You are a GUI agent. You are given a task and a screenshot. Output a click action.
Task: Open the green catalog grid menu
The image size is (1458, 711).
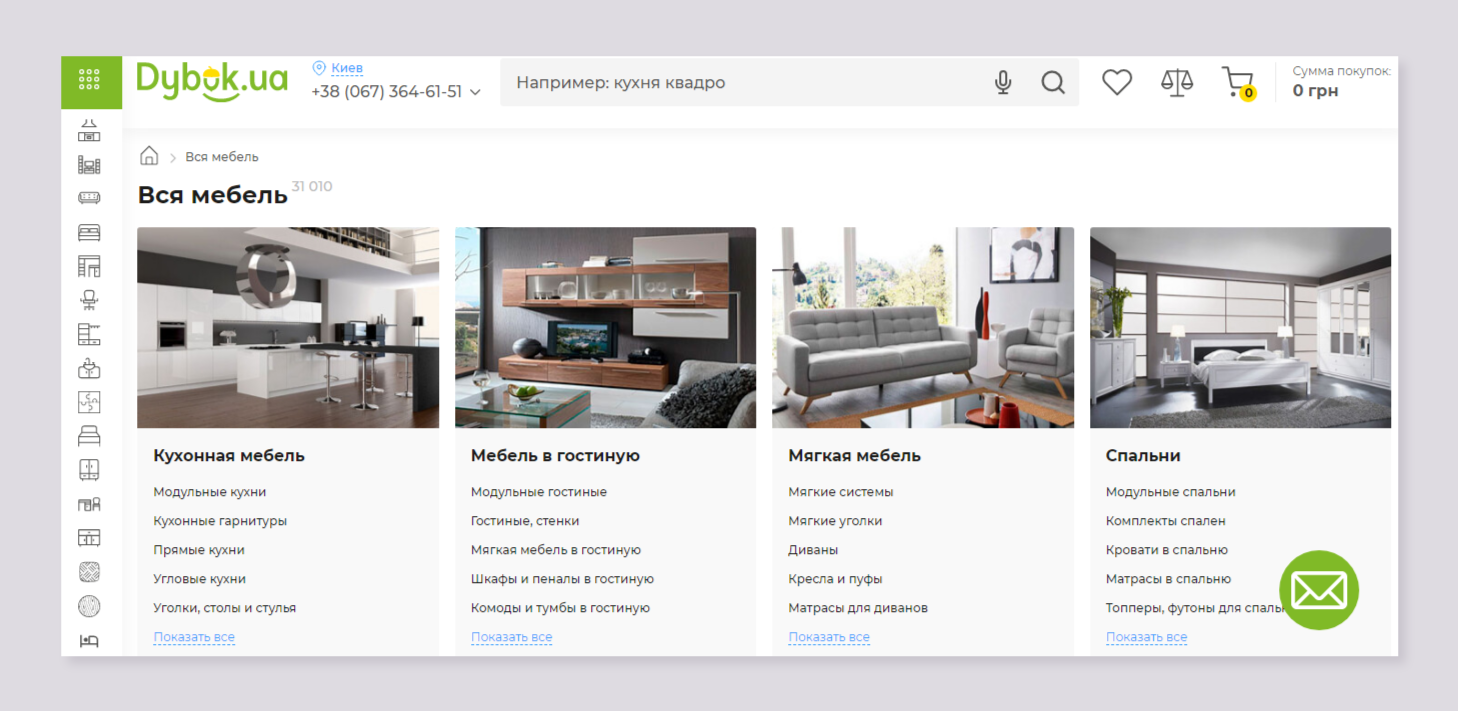click(x=90, y=81)
